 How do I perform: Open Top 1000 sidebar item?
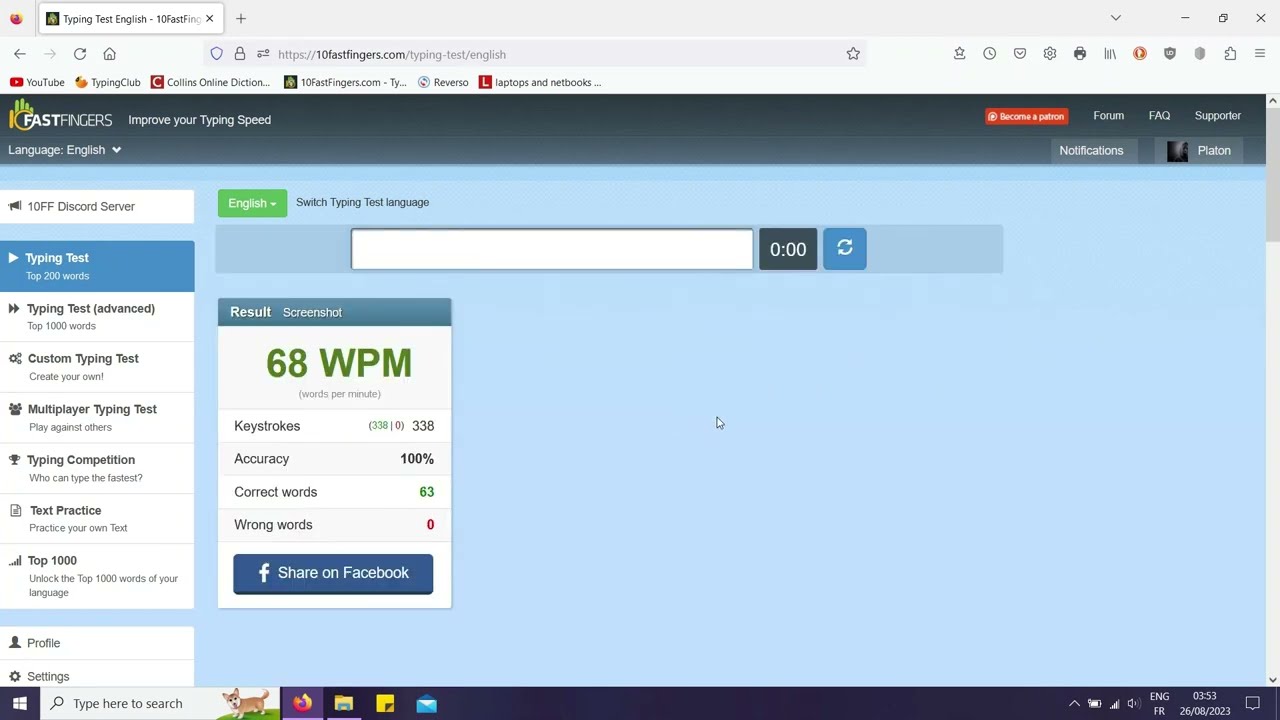(x=97, y=576)
